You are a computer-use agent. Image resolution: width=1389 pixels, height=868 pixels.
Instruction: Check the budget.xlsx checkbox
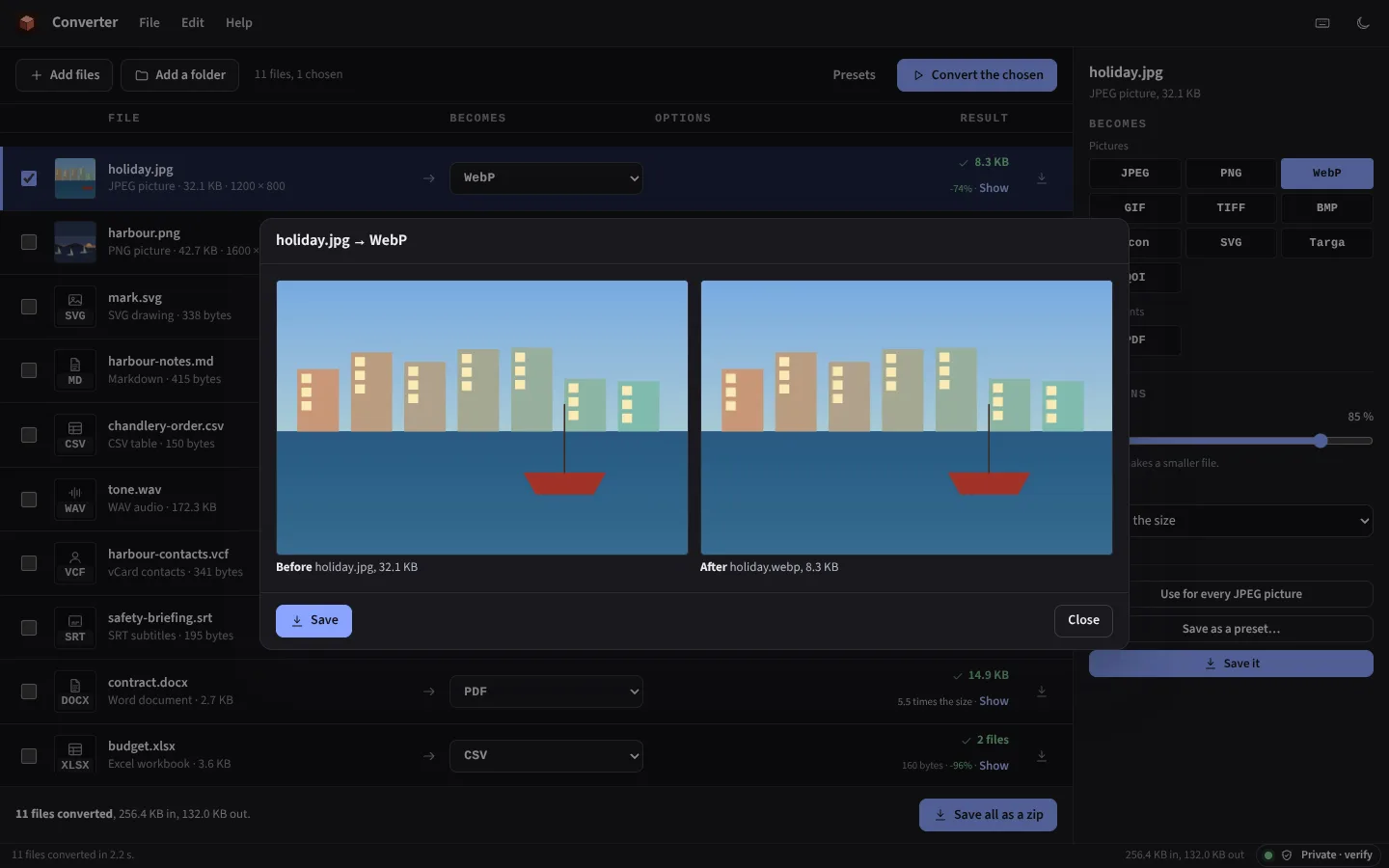29,756
